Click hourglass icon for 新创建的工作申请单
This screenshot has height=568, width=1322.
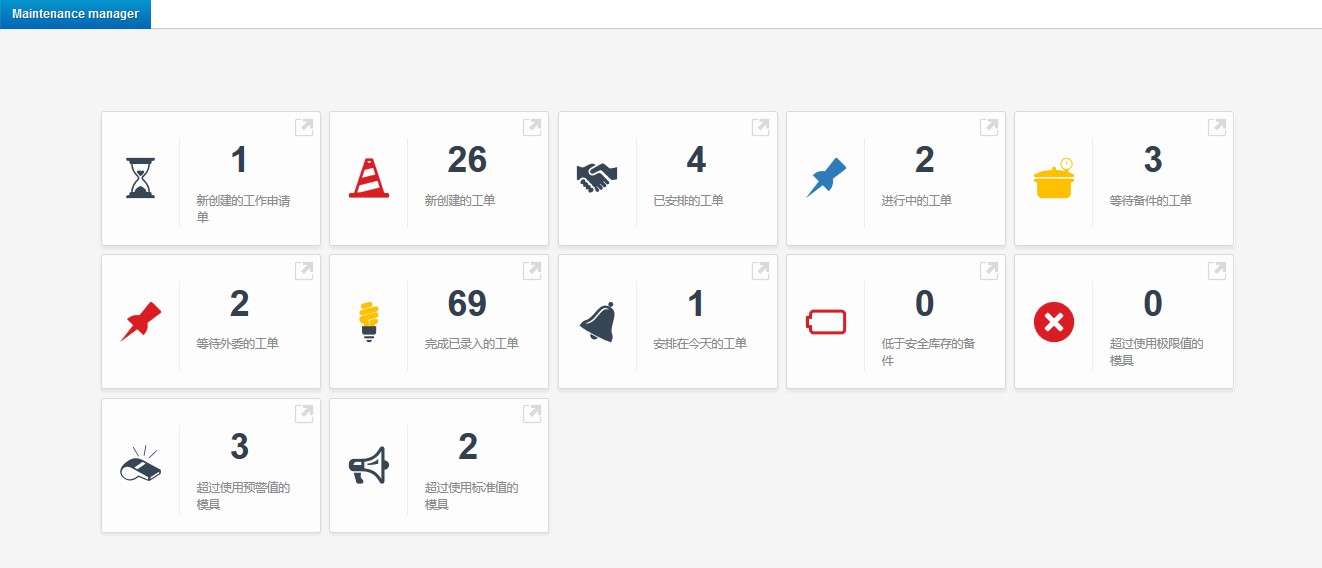pyautogui.click(x=141, y=178)
